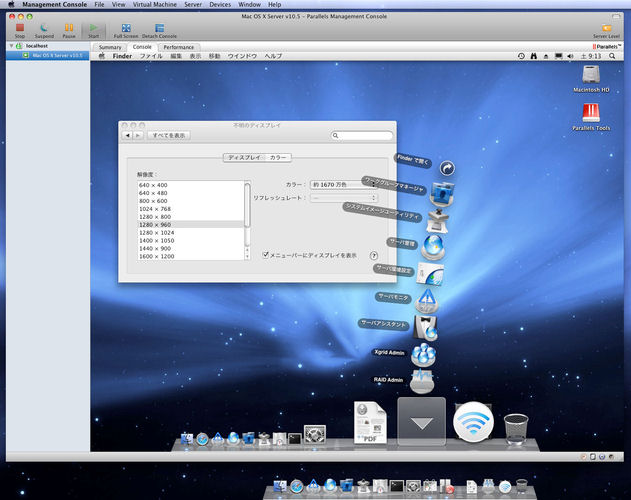Open the host View menu

pyautogui.click(x=118, y=4)
